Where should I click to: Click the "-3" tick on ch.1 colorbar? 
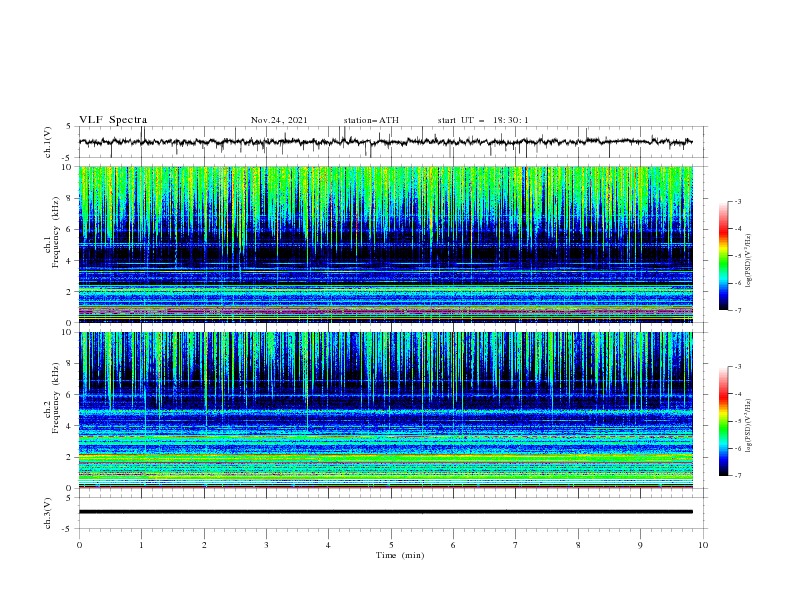pos(738,201)
